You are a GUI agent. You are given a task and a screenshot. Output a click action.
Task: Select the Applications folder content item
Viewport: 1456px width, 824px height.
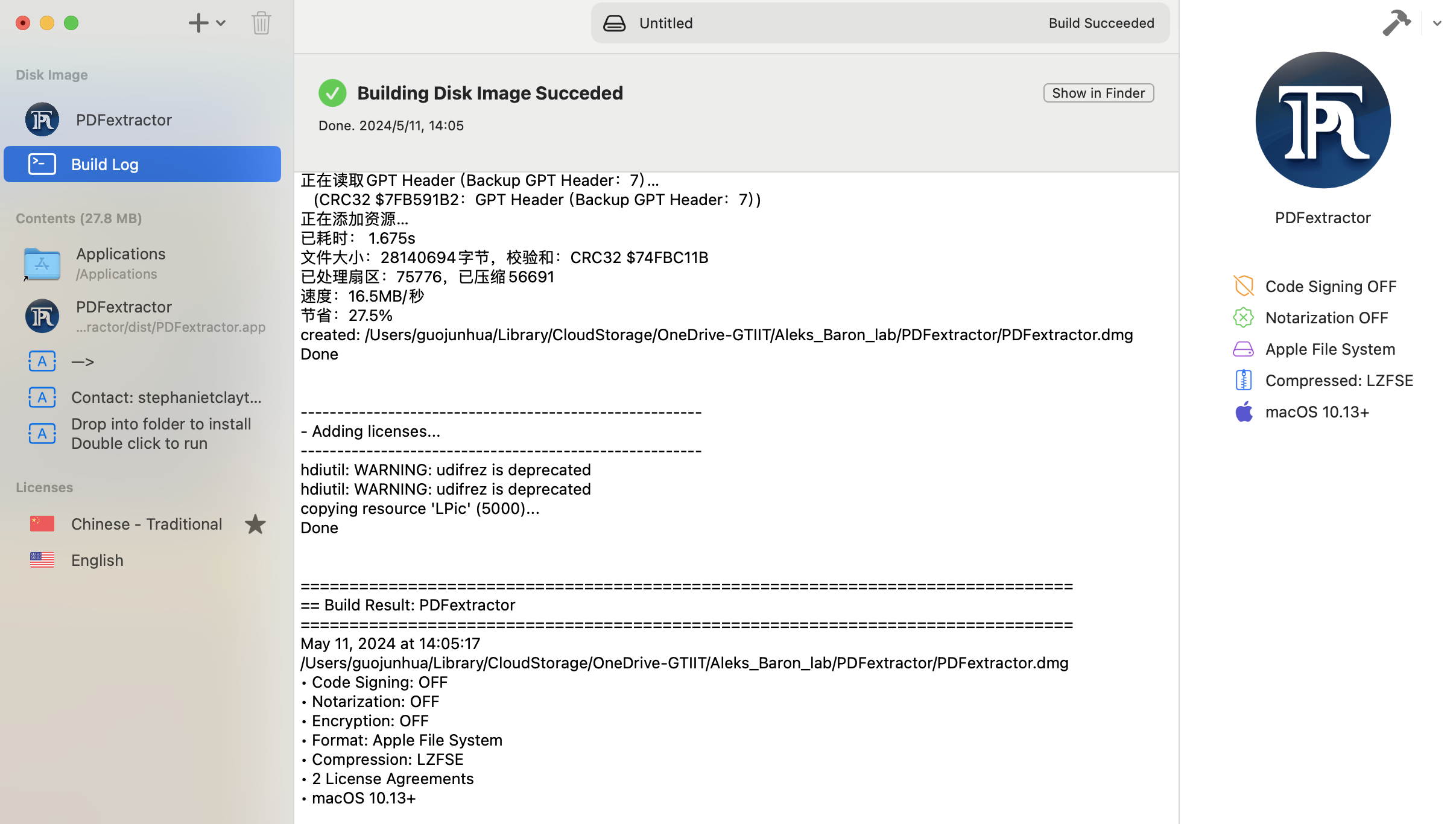coord(142,264)
